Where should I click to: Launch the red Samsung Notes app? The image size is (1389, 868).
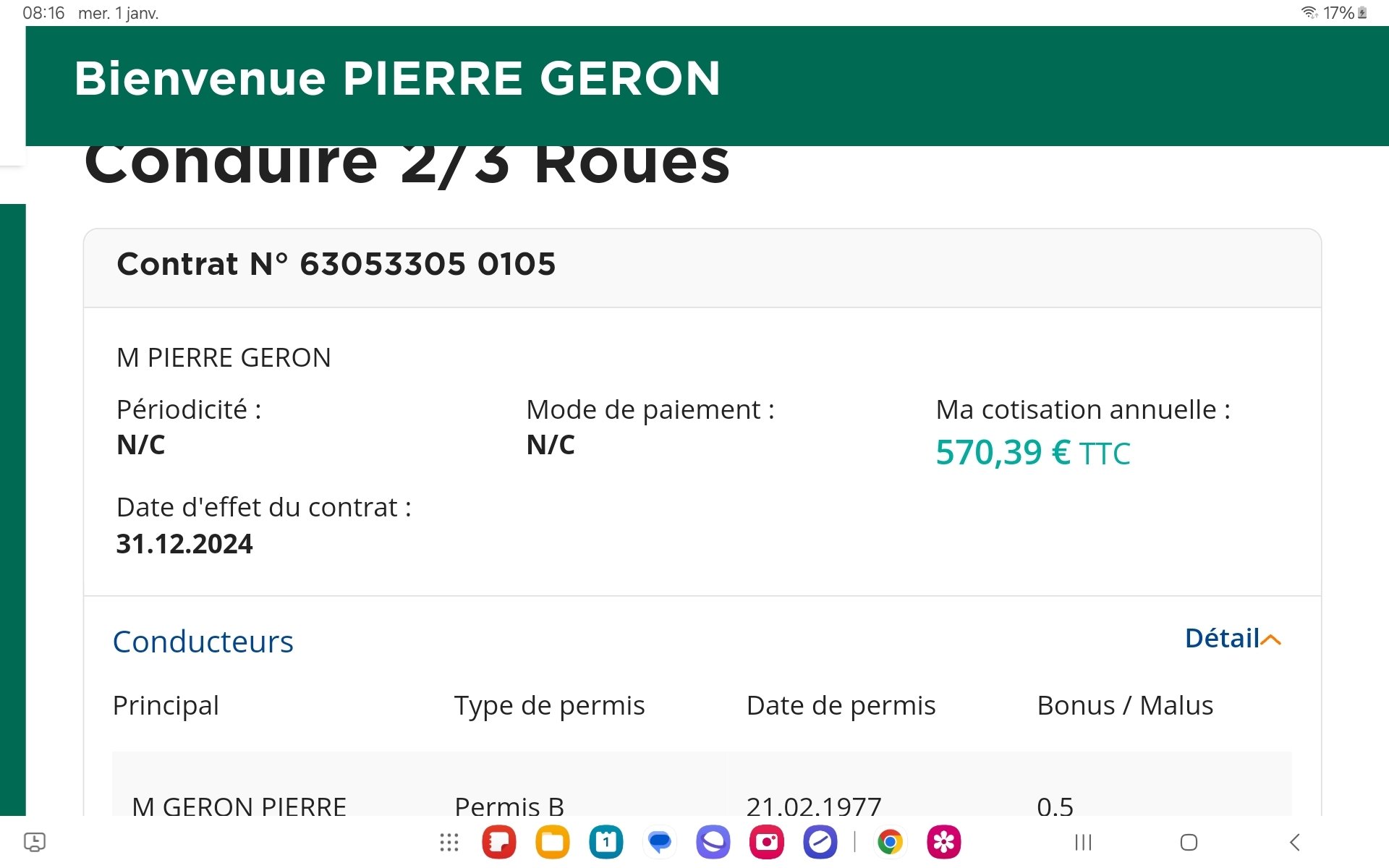499,842
